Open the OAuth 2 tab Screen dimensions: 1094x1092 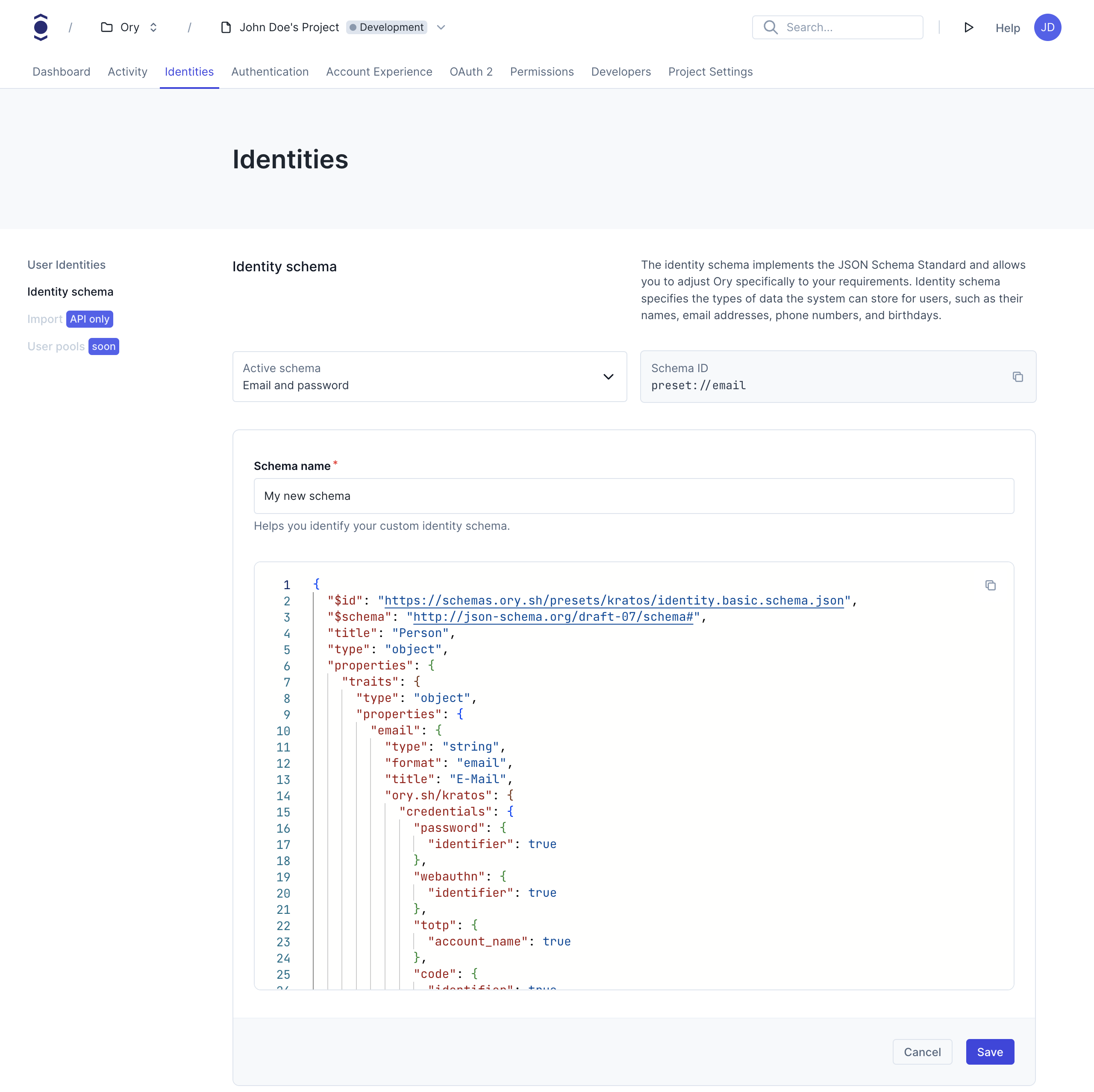pos(471,72)
